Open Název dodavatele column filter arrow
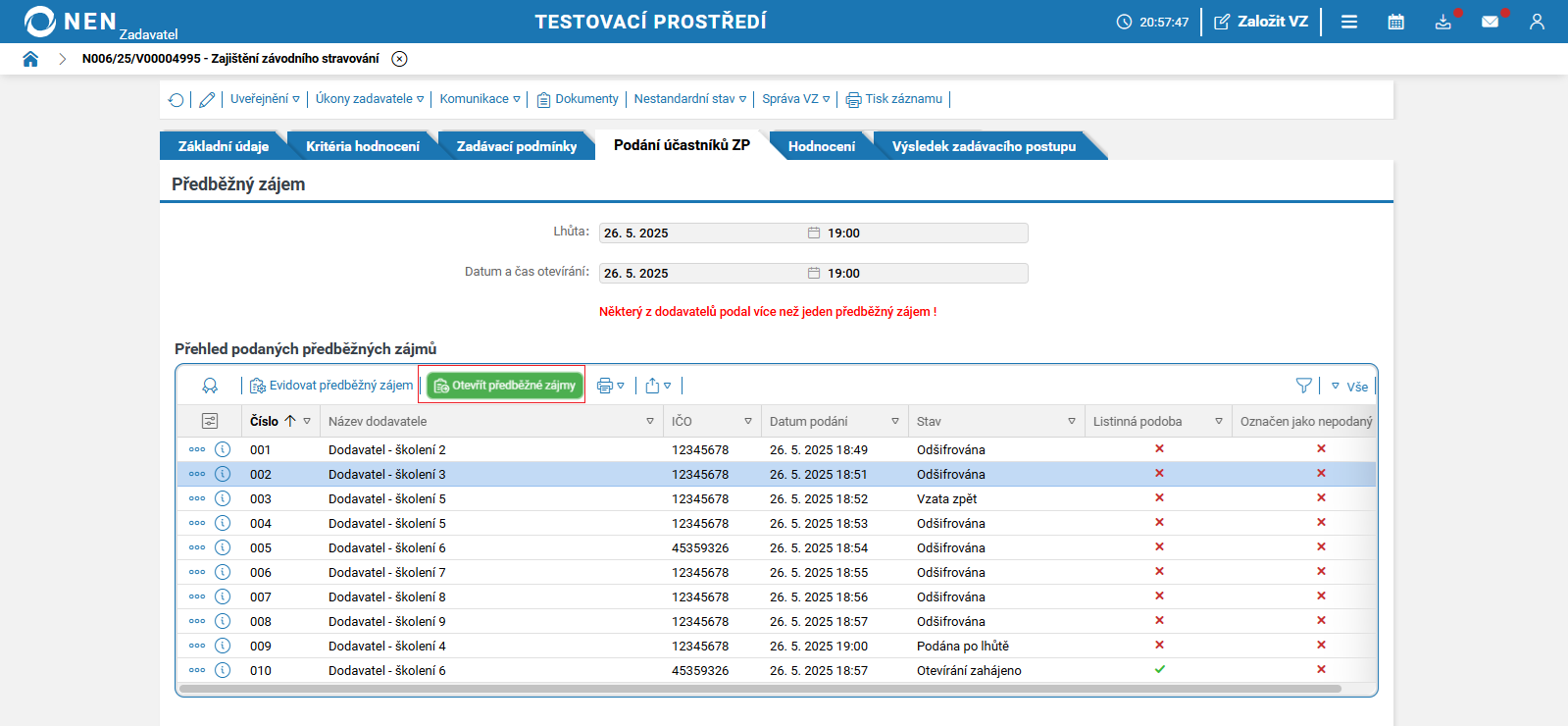This screenshot has width=1568, height=726. (x=650, y=421)
